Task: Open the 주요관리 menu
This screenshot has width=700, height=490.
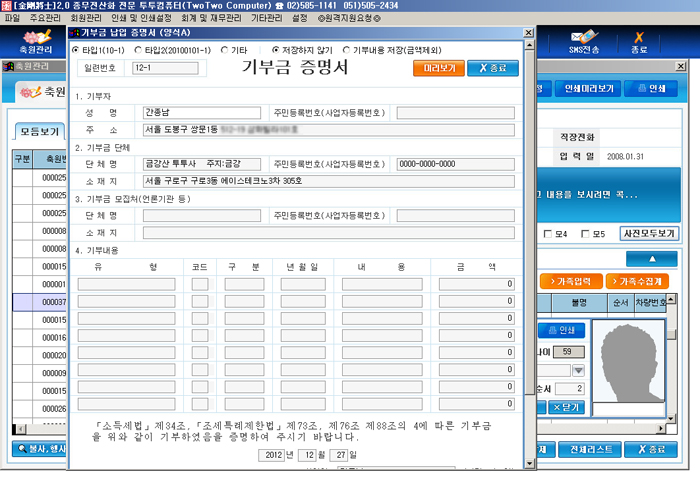Action: coord(45,18)
